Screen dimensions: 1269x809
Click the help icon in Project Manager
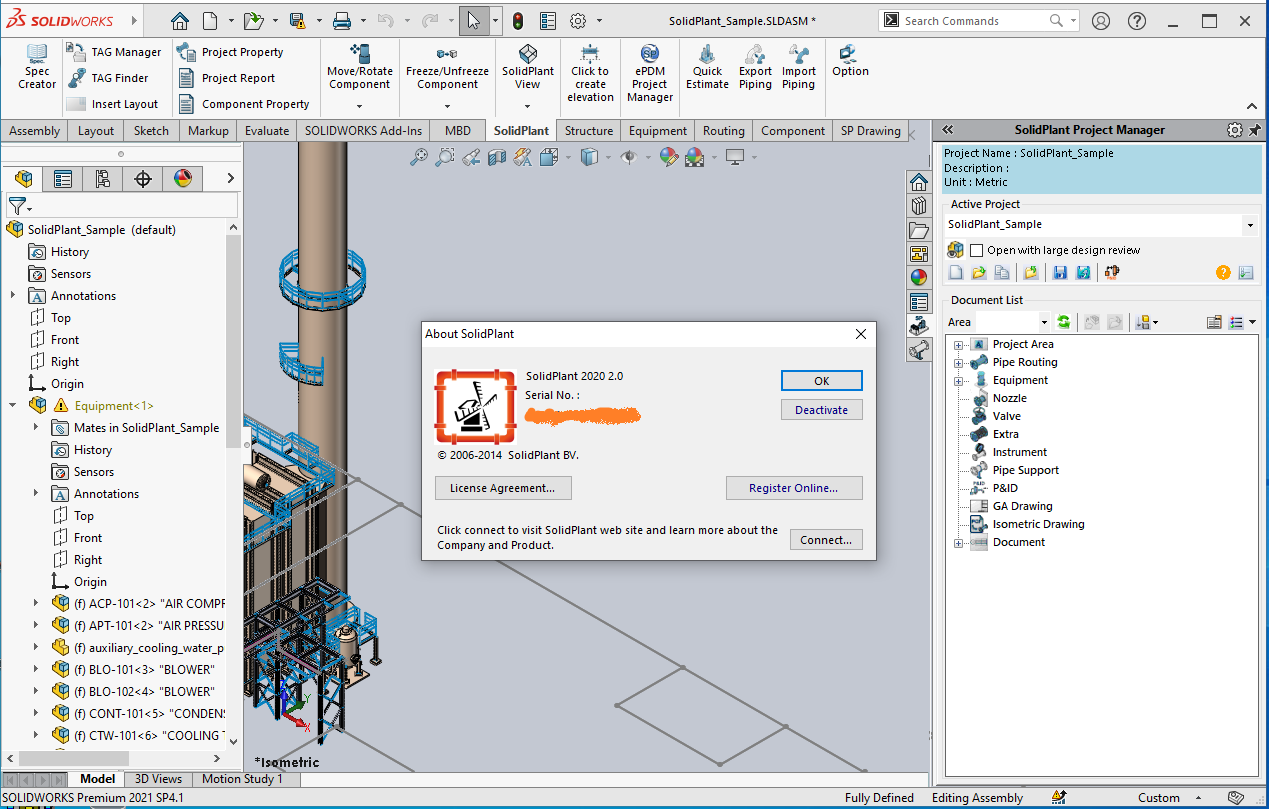click(1223, 272)
